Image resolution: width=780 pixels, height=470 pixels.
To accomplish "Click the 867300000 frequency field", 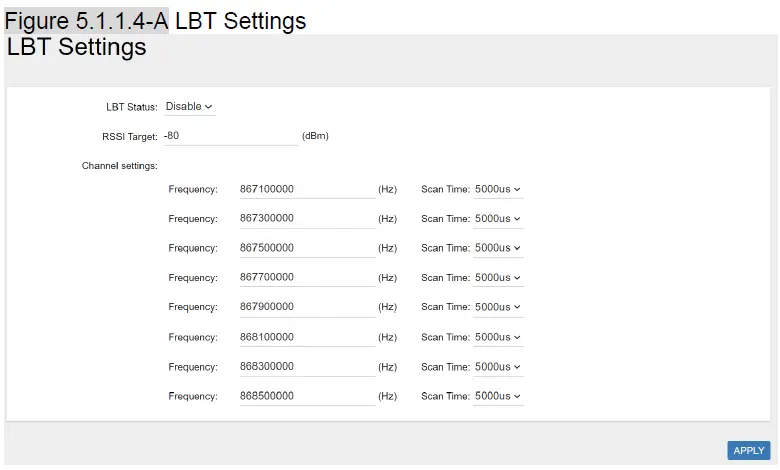I will click(x=306, y=218).
